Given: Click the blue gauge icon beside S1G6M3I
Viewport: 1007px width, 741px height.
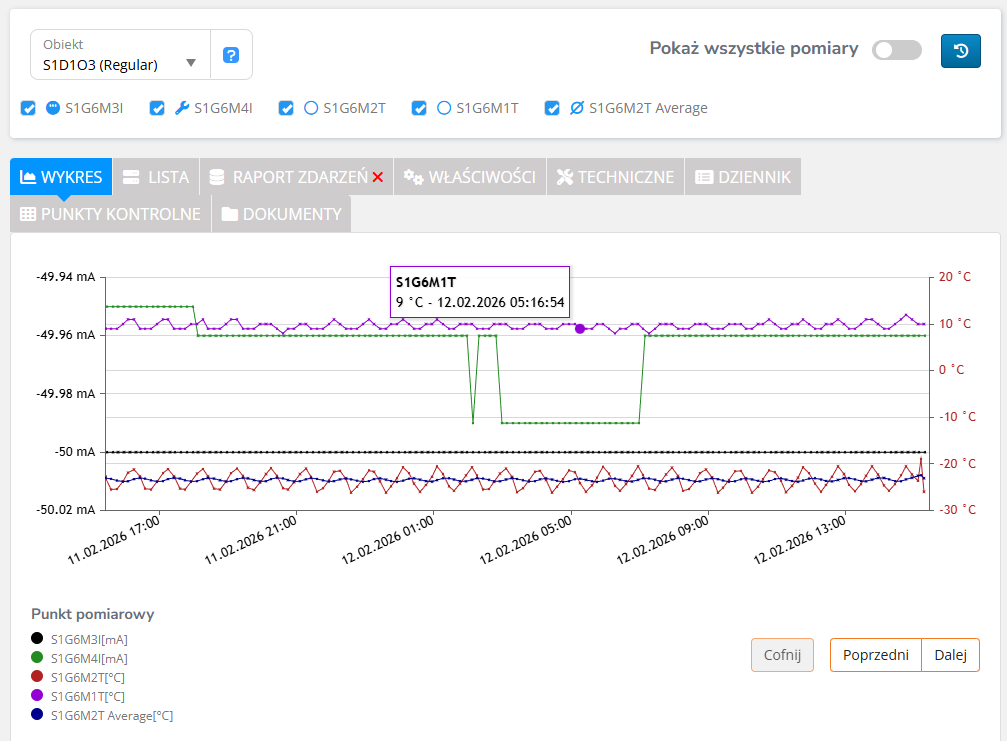Looking at the screenshot, I should pos(54,108).
